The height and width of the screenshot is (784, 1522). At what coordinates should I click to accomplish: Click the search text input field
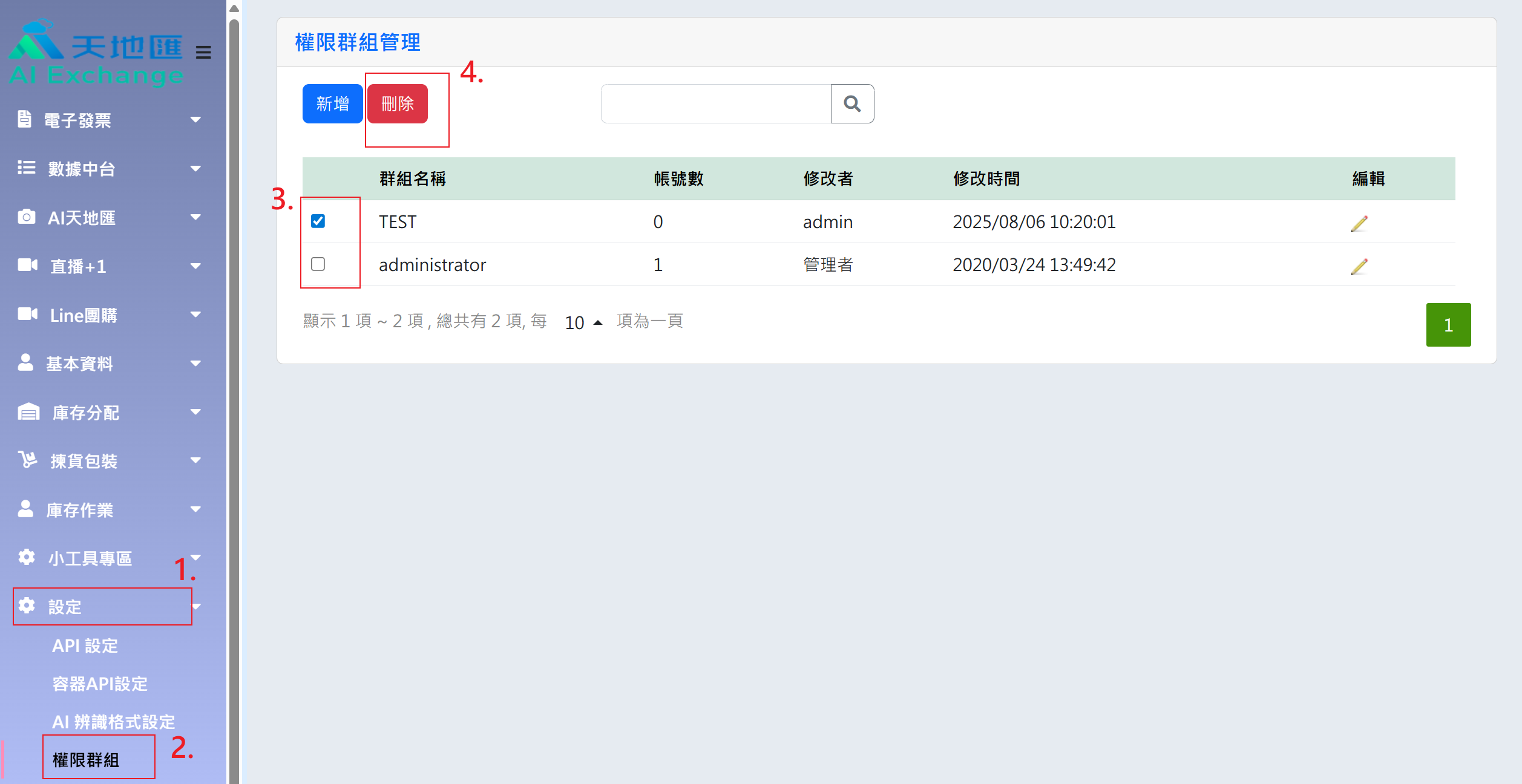[x=715, y=104]
